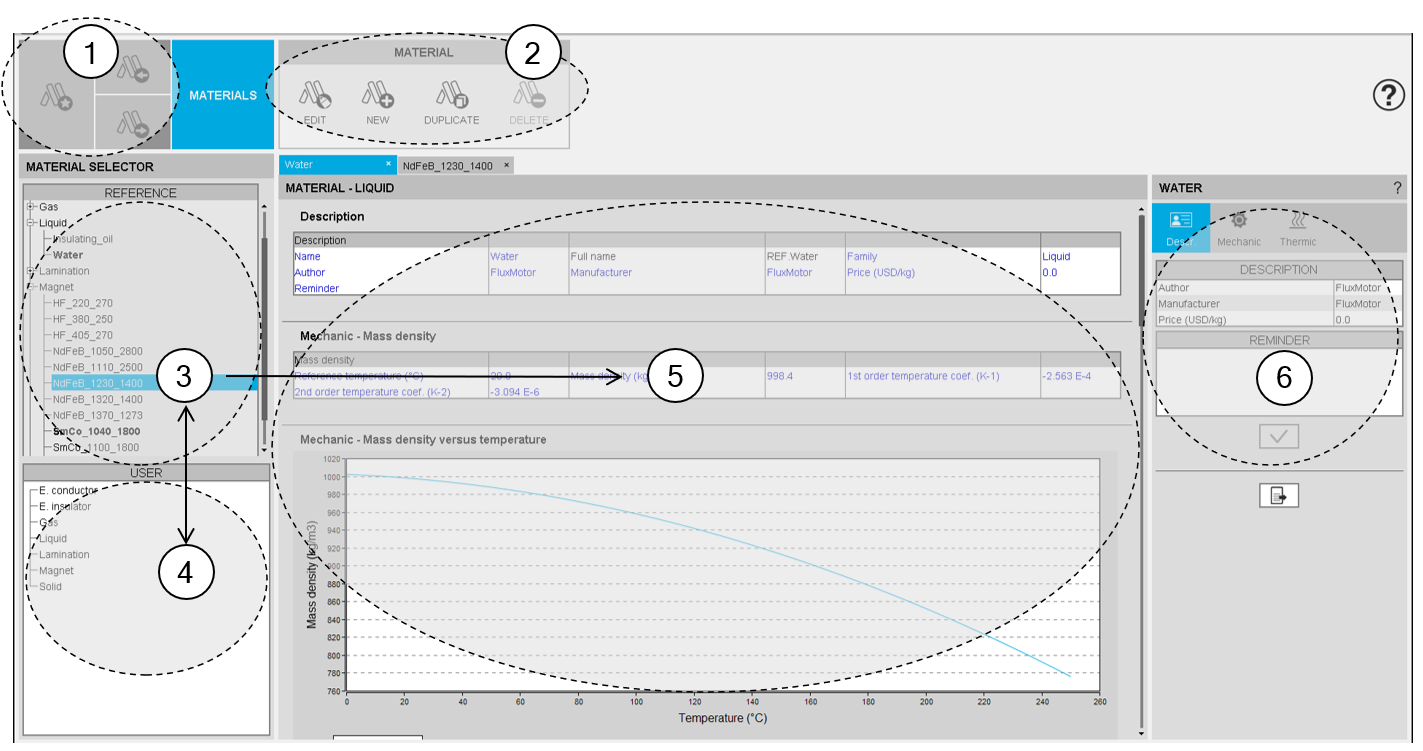The width and height of the screenshot is (1423, 751).
Task: Click the DELETE material icon
Action: [x=529, y=97]
